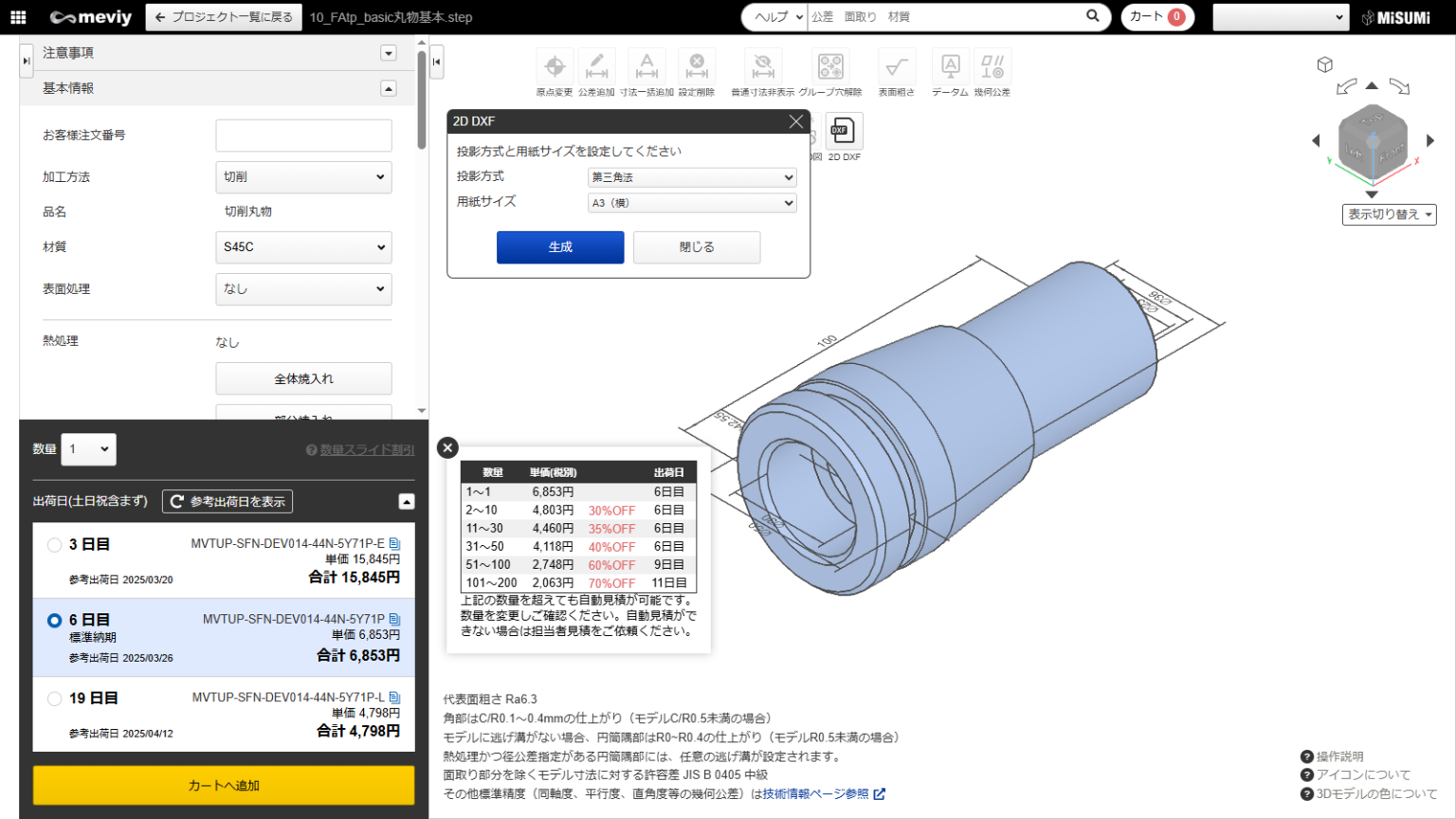This screenshot has height=819, width=1456.
Task: Open the 幾何公差 geometric tolerance tool
Action: tap(993, 66)
